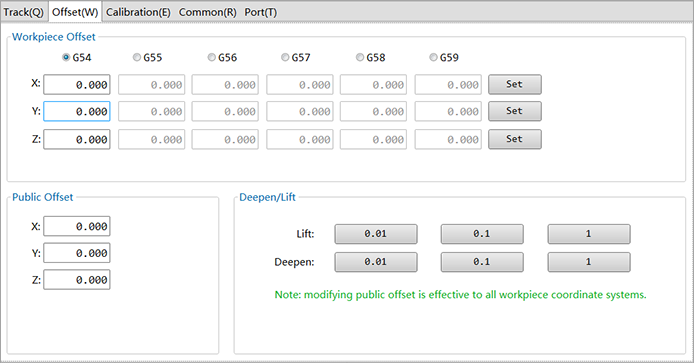Click the G55 Z offset field
The image size is (694, 363).
pos(151,139)
